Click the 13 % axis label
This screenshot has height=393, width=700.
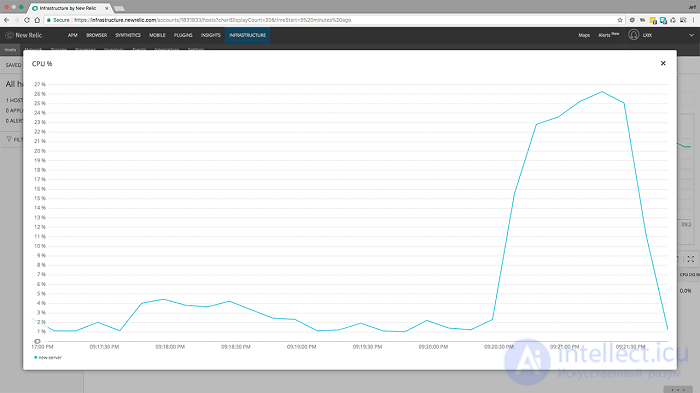[40, 217]
